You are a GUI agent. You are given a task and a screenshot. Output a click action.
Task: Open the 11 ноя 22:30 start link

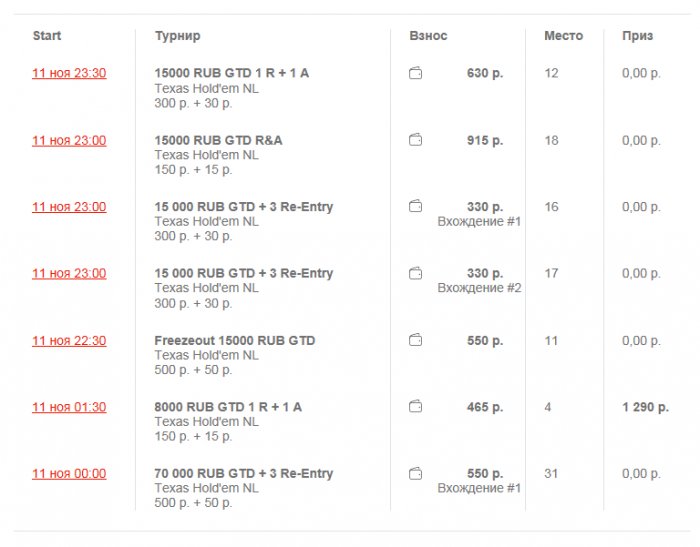coord(69,340)
